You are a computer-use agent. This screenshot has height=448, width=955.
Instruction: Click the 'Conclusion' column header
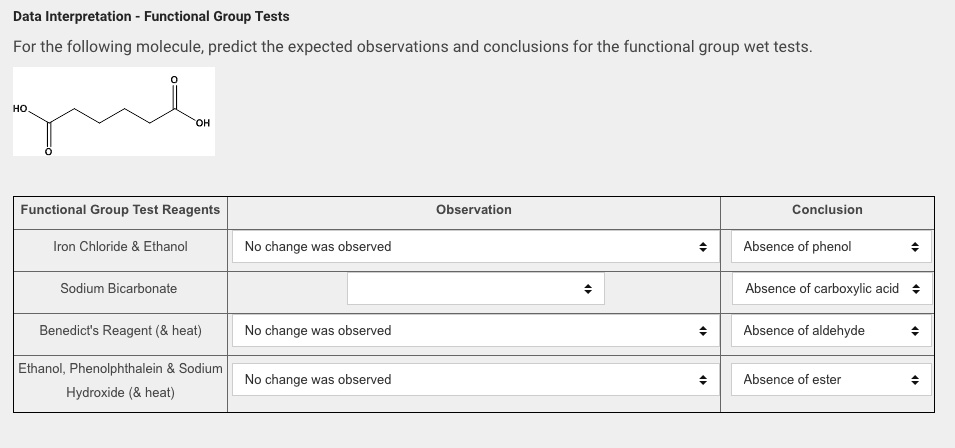click(827, 210)
